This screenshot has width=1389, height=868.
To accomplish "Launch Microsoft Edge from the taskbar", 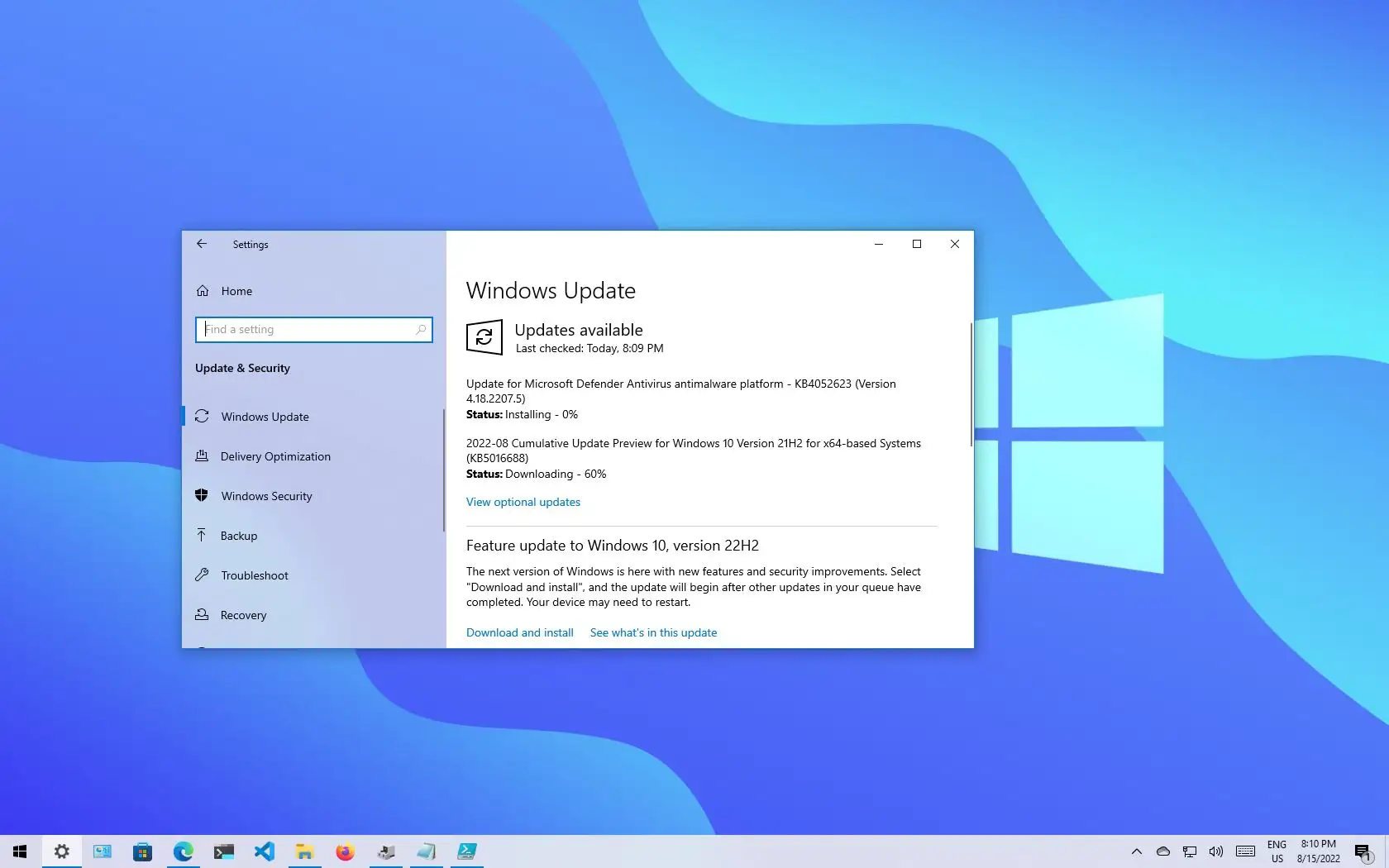I will [183, 851].
